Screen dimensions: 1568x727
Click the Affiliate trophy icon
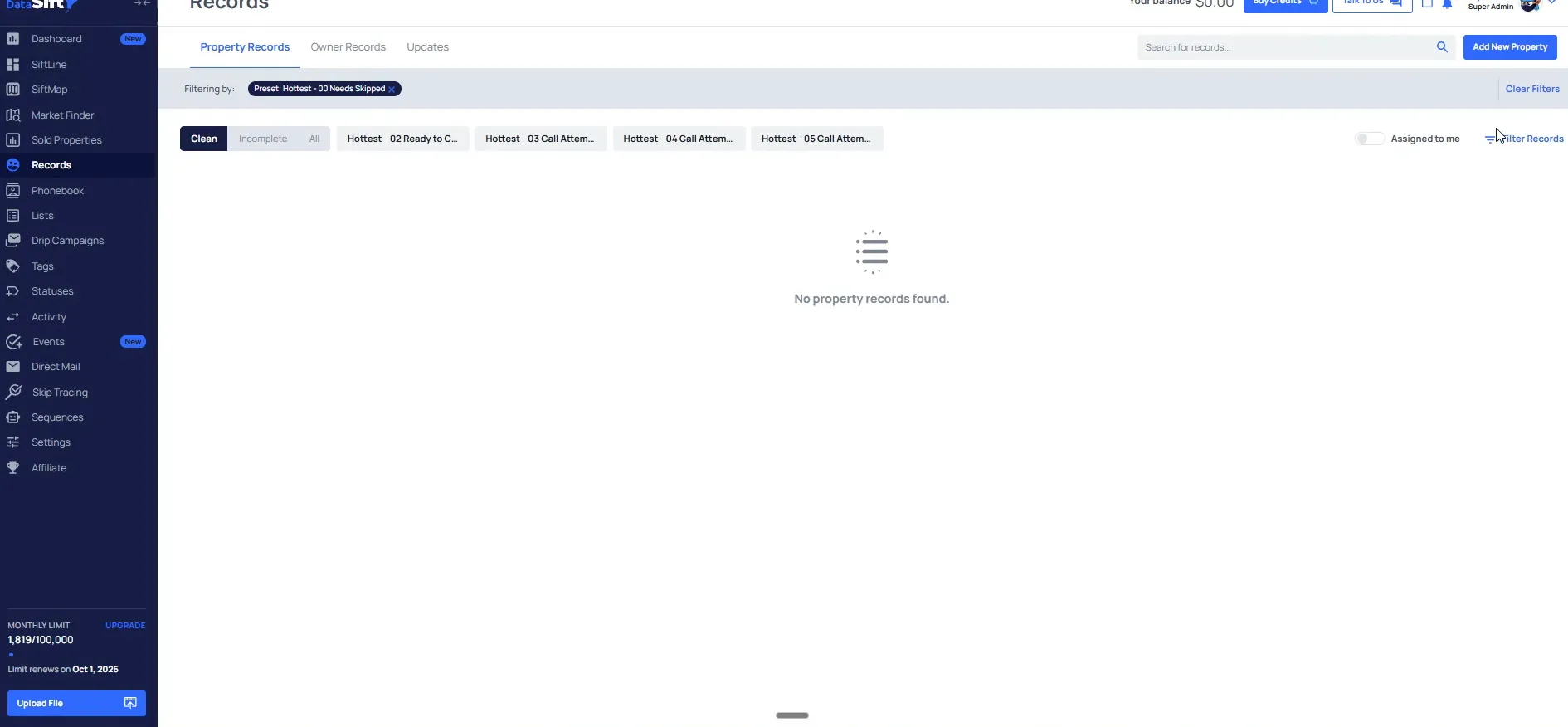click(x=13, y=468)
